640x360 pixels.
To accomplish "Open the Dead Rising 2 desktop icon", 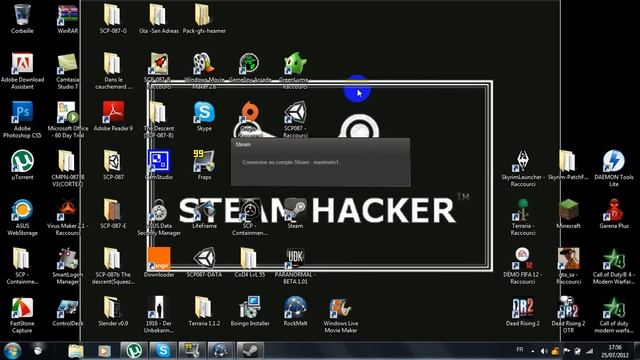I will (x=523, y=311).
